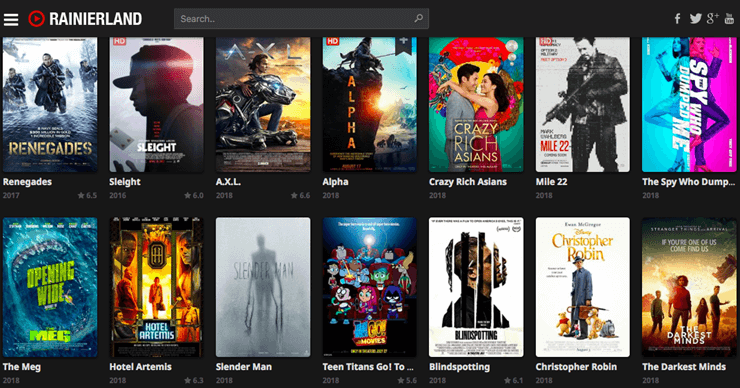The image size is (740, 388).
Task: Open the Teen Titans Go! poster
Action: 370,287
